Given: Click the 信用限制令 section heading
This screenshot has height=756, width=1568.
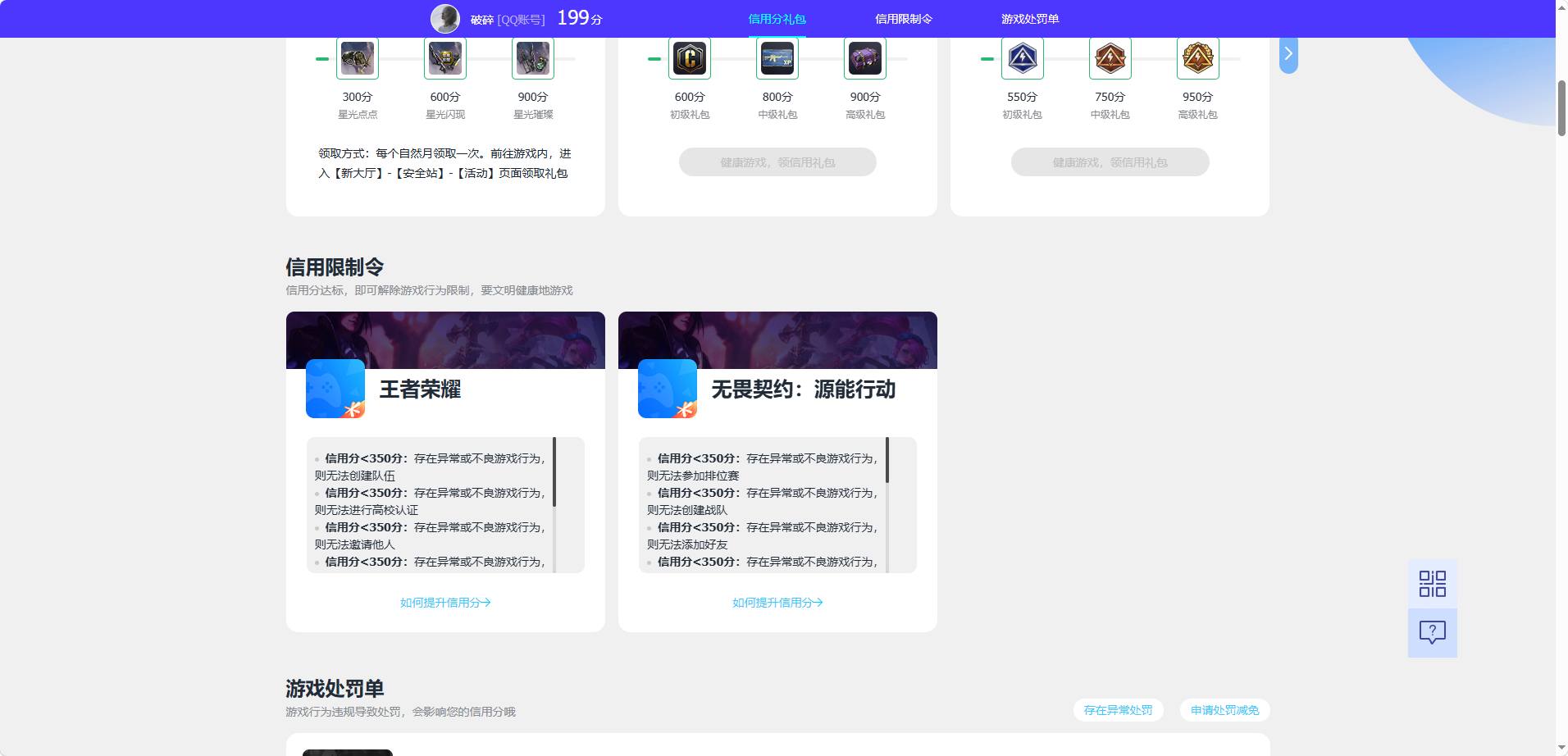Looking at the screenshot, I should [335, 267].
